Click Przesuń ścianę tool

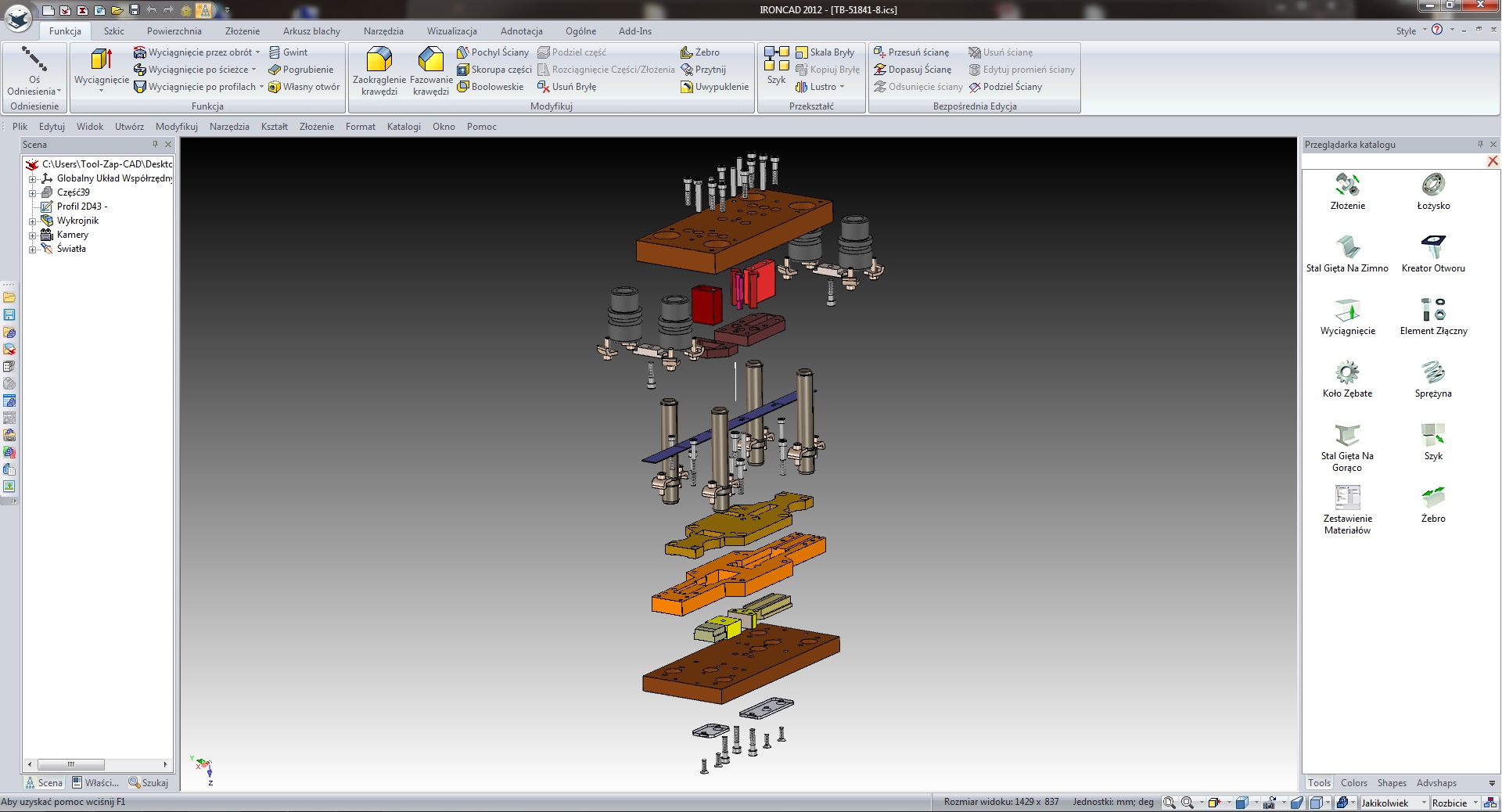point(911,52)
